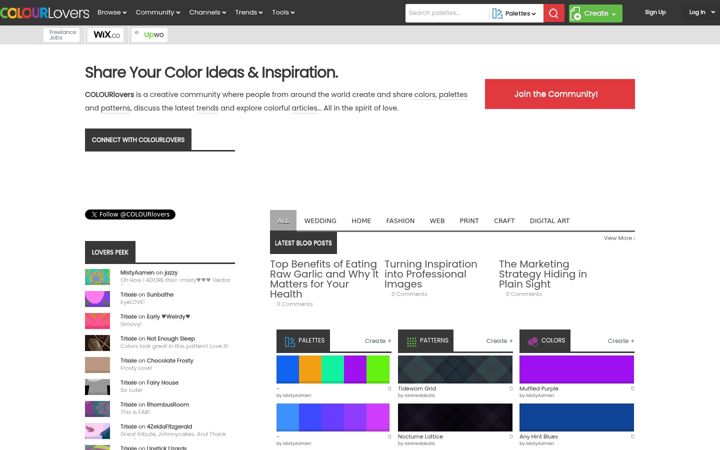Click the WiX.co ad banner
Image resolution: width=720 pixels, height=450 pixels.
106,35
